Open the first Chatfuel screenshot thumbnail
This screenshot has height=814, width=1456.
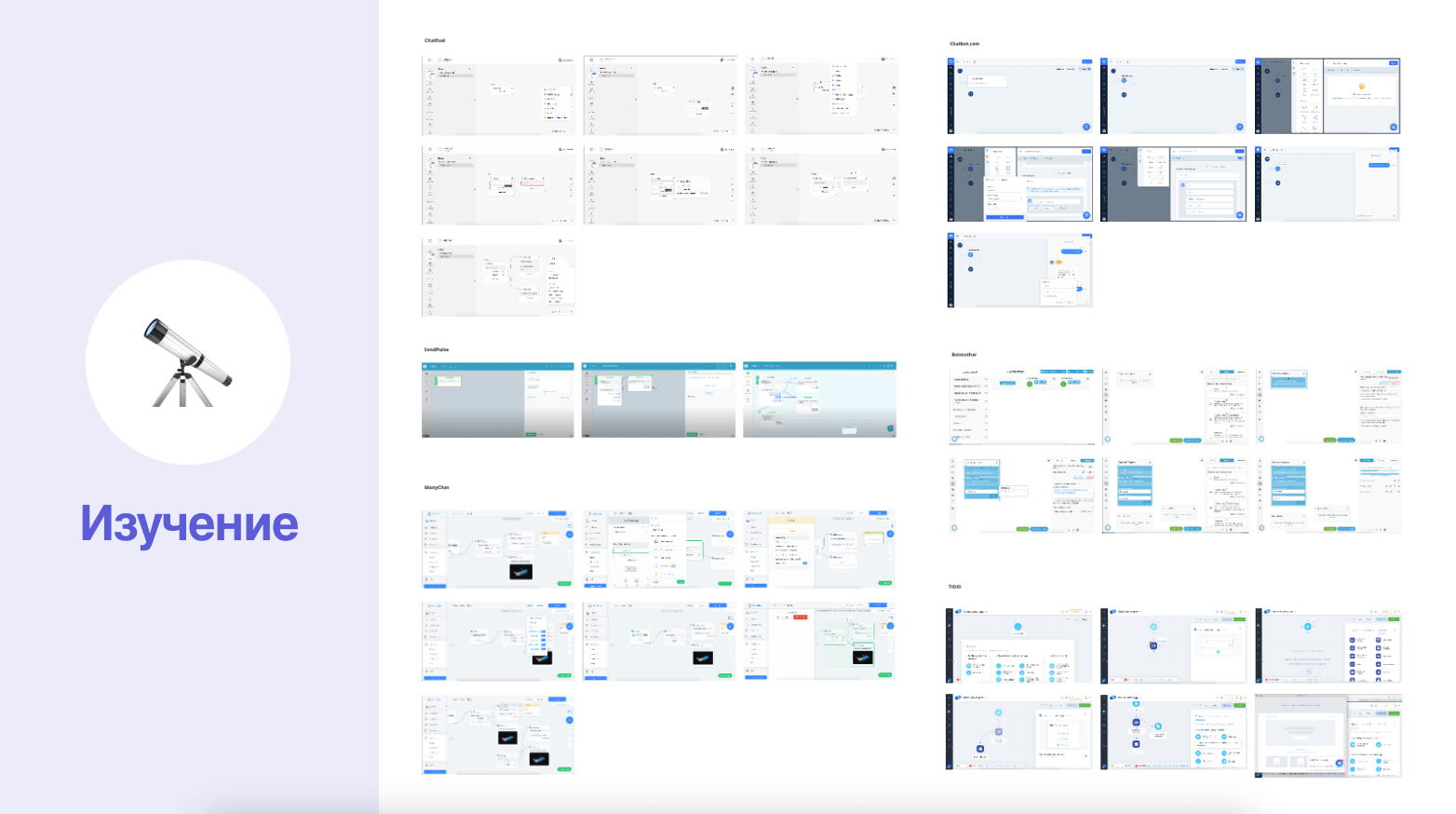(x=498, y=95)
